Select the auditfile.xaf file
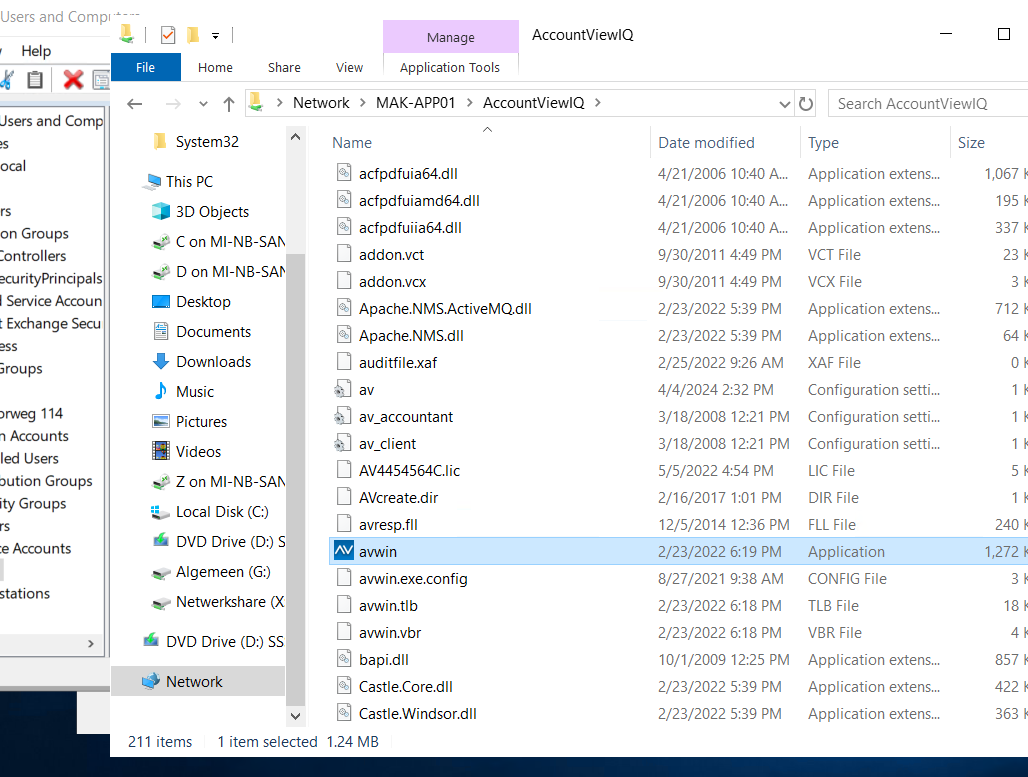 point(397,363)
